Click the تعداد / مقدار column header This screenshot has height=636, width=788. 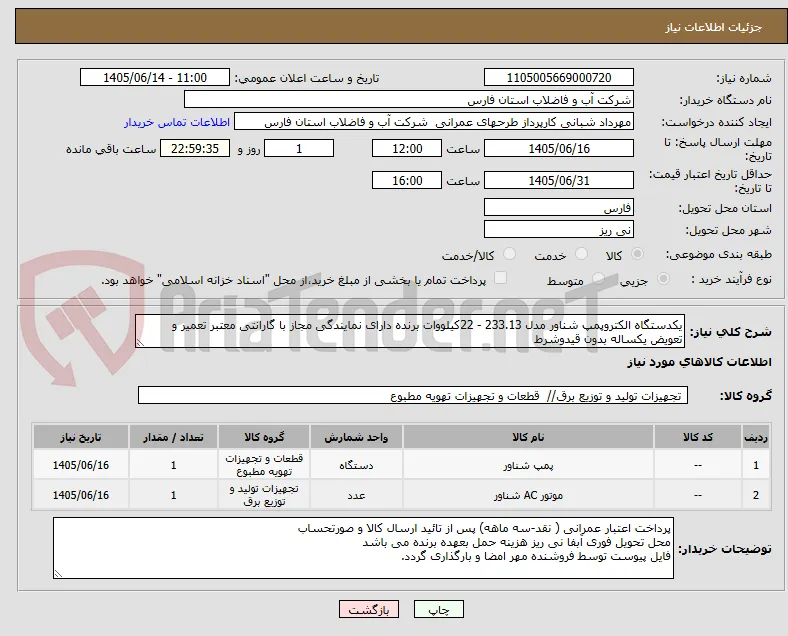coord(173,437)
